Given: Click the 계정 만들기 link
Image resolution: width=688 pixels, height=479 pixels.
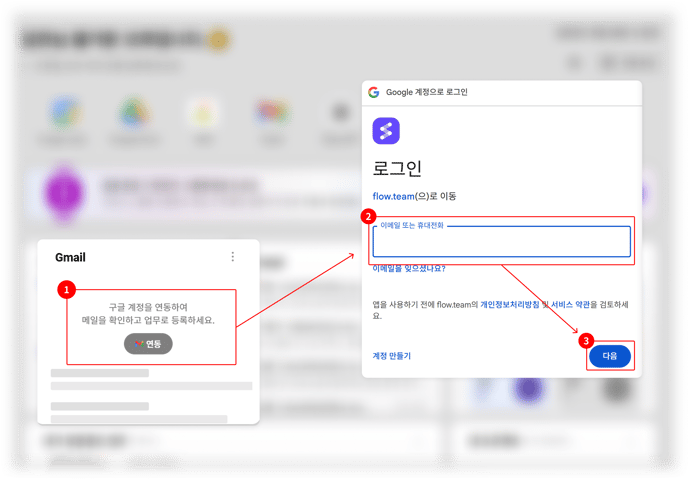Looking at the screenshot, I should coord(391,356).
